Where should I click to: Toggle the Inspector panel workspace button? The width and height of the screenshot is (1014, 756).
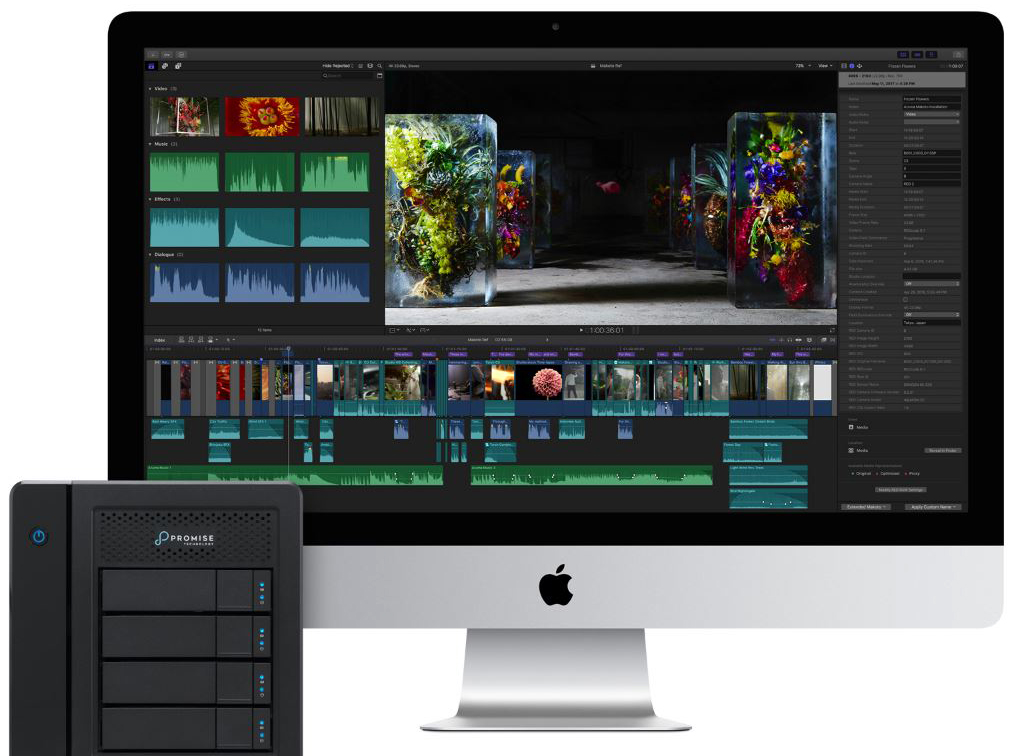click(931, 55)
